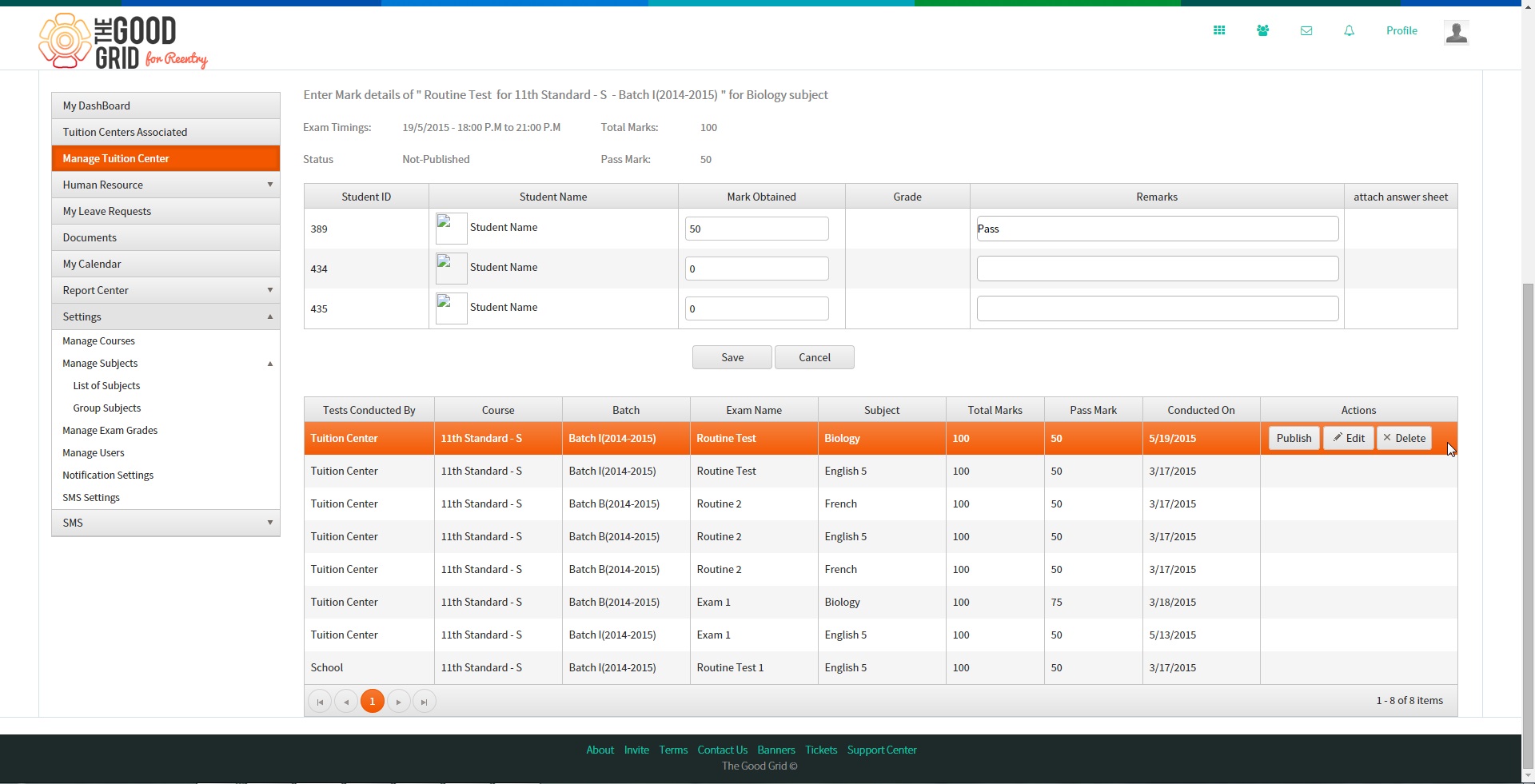Go to last page of the tests grid
1535x784 pixels.
pos(425,702)
